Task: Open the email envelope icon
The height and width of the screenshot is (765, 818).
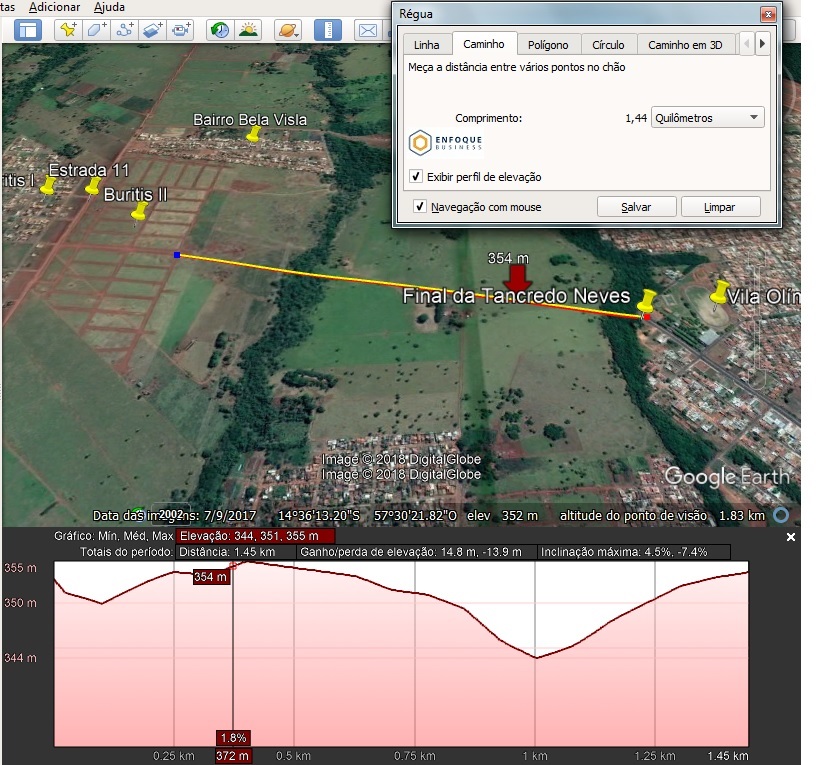Action: (368, 30)
